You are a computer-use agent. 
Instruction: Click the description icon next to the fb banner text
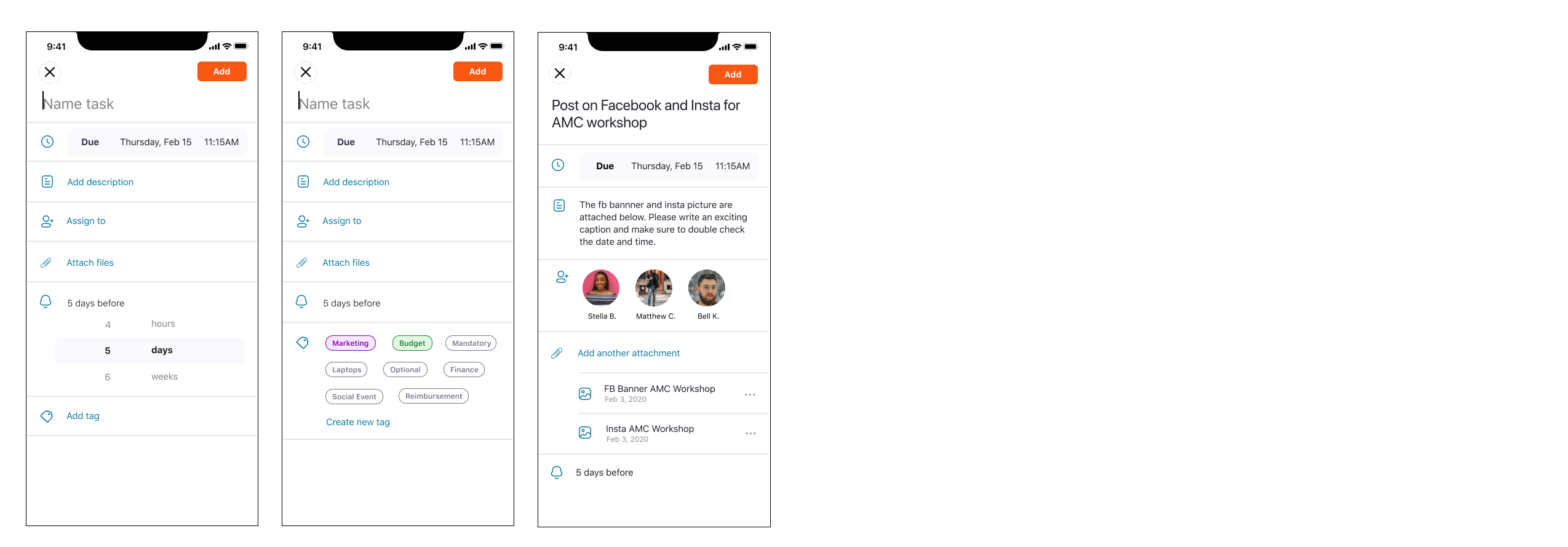[559, 206]
